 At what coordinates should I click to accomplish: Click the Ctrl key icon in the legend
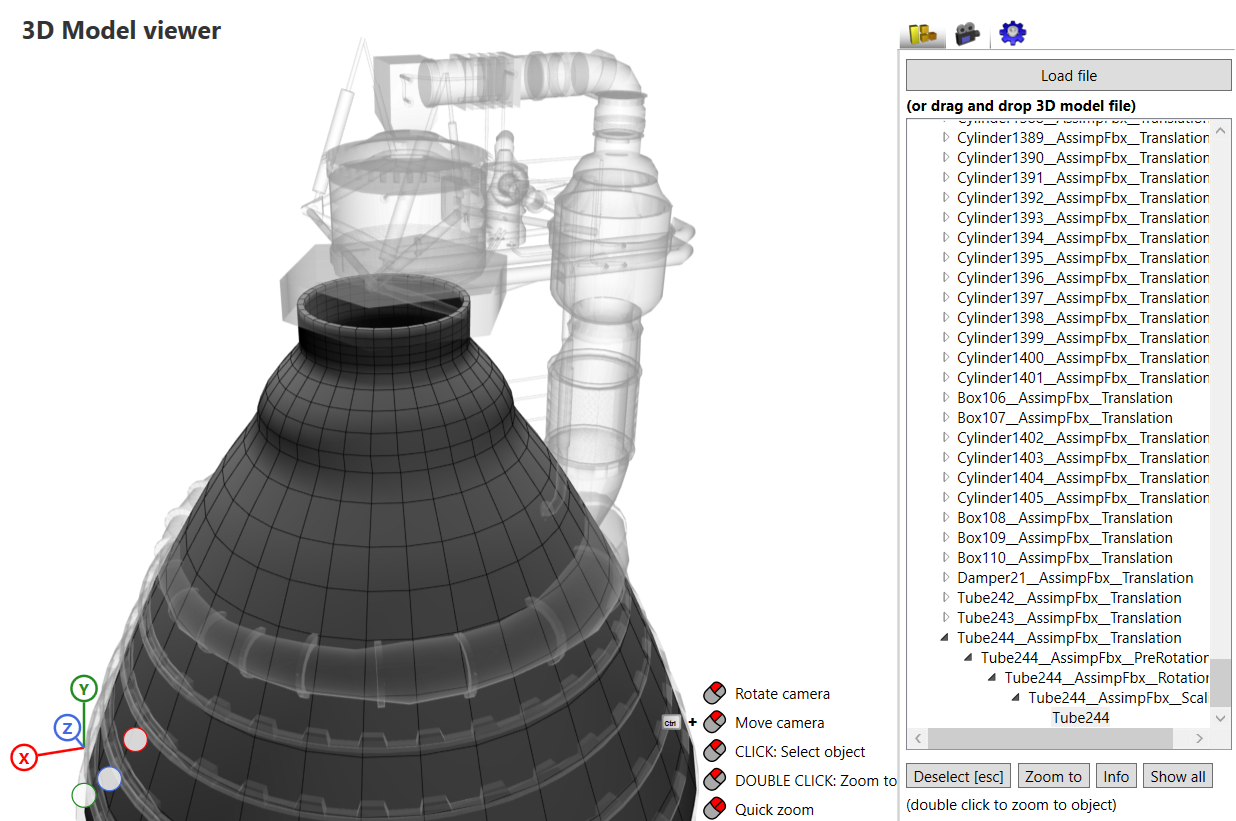(671, 722)
